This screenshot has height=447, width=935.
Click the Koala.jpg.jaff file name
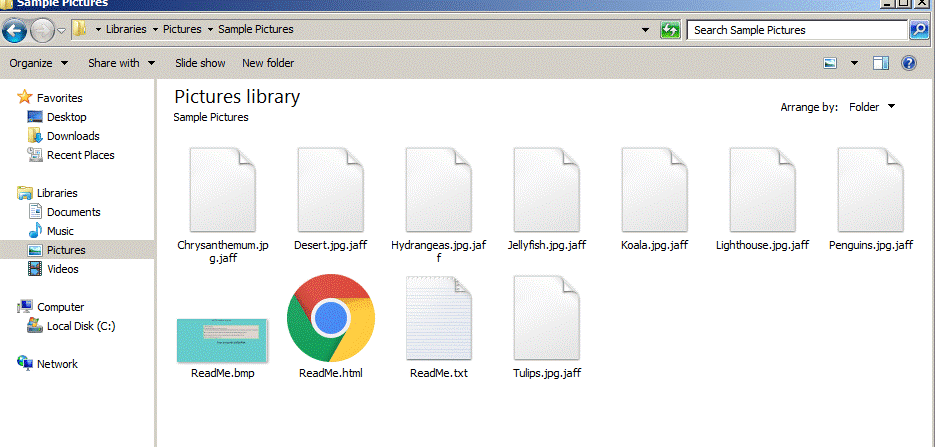click(x=654, y=245)
